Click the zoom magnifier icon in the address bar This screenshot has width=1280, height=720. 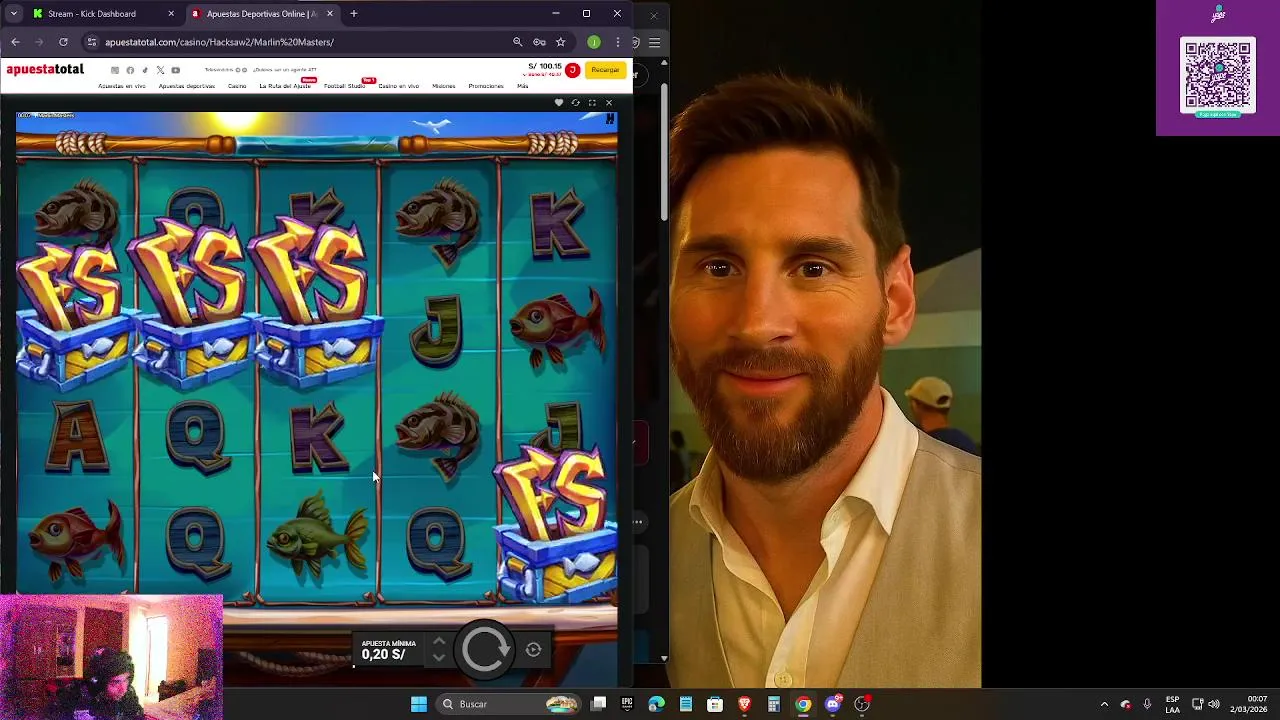pos(518,42)
